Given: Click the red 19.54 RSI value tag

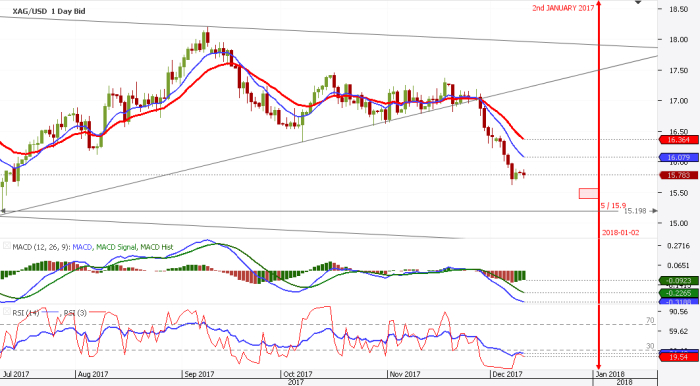Looking at the screenshot, I should coord(679,357).
